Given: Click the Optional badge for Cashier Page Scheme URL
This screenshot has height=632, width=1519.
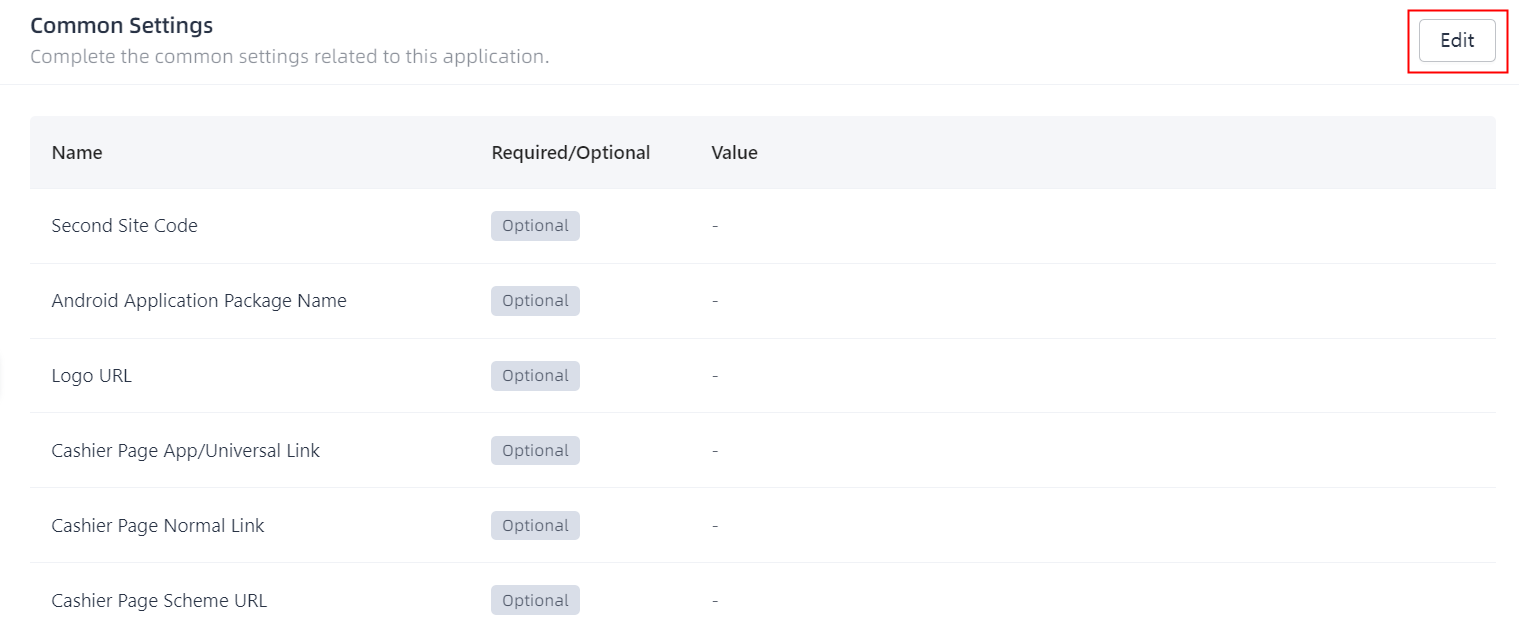Looking at the screenshot, I should pos(535,601).
